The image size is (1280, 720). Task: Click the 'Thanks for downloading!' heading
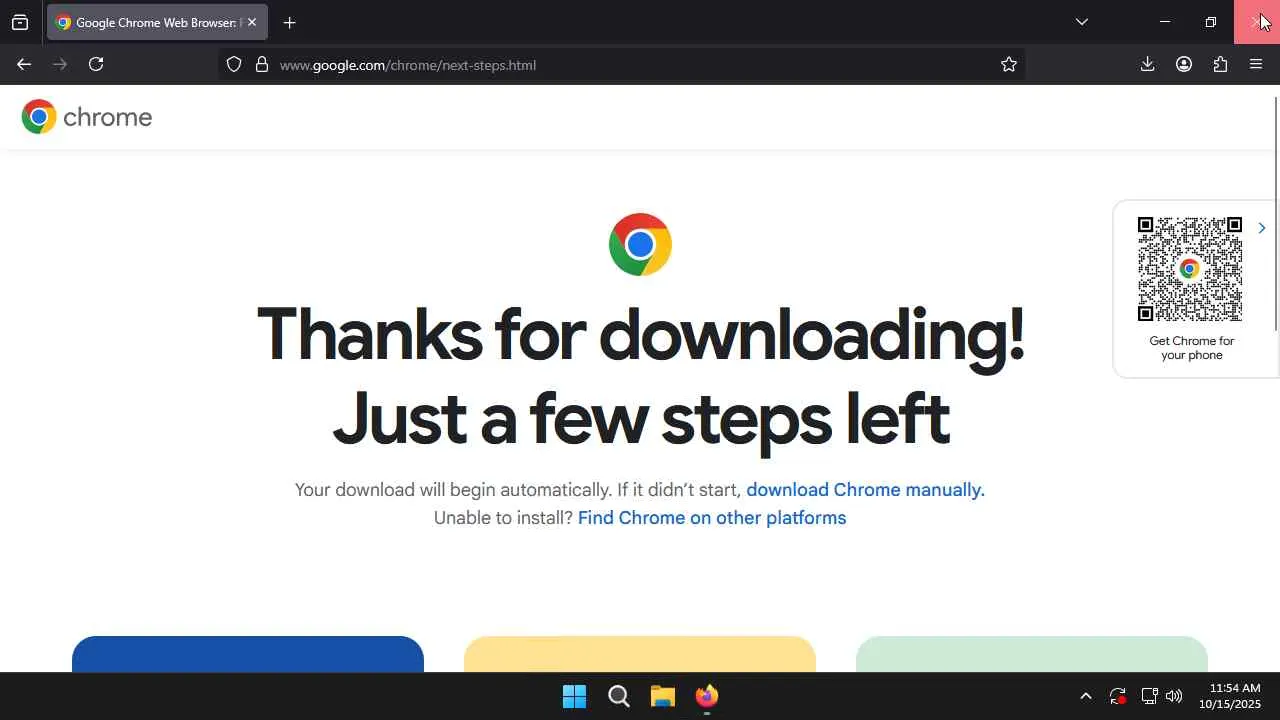coord(641,334)
